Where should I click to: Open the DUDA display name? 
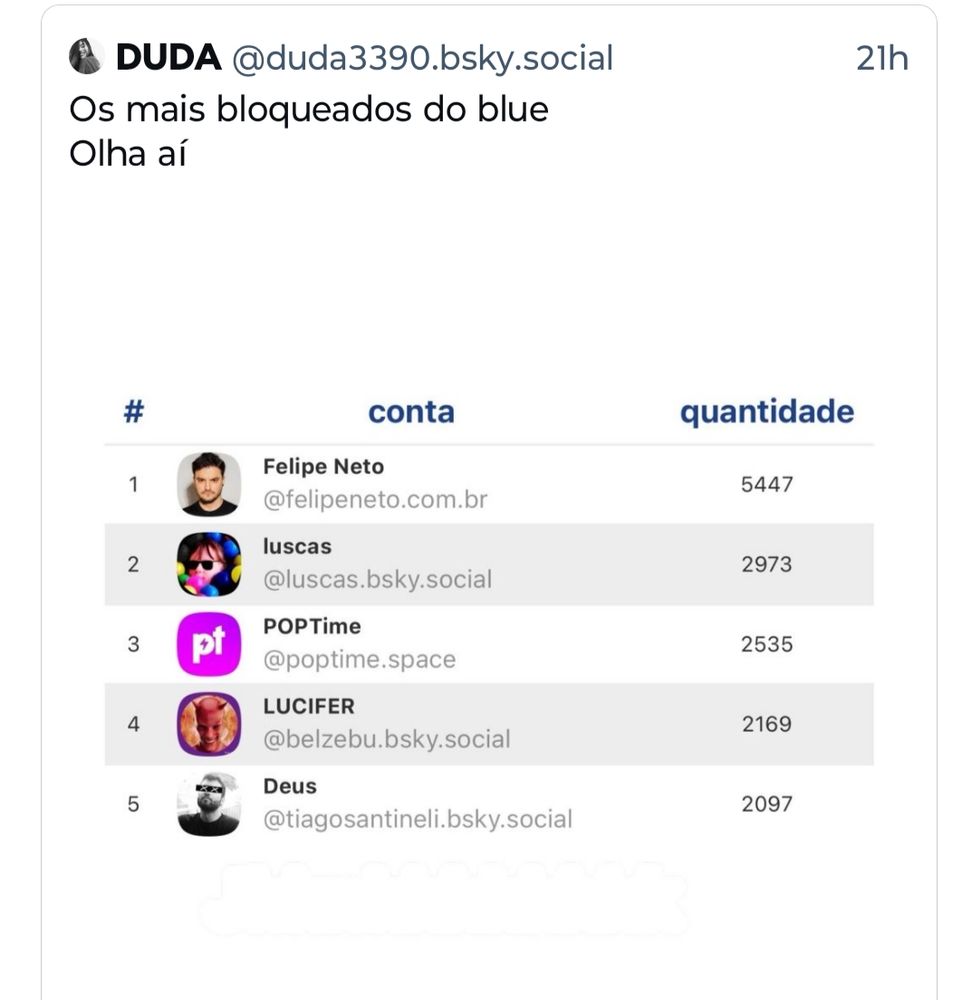click(168, 57)
